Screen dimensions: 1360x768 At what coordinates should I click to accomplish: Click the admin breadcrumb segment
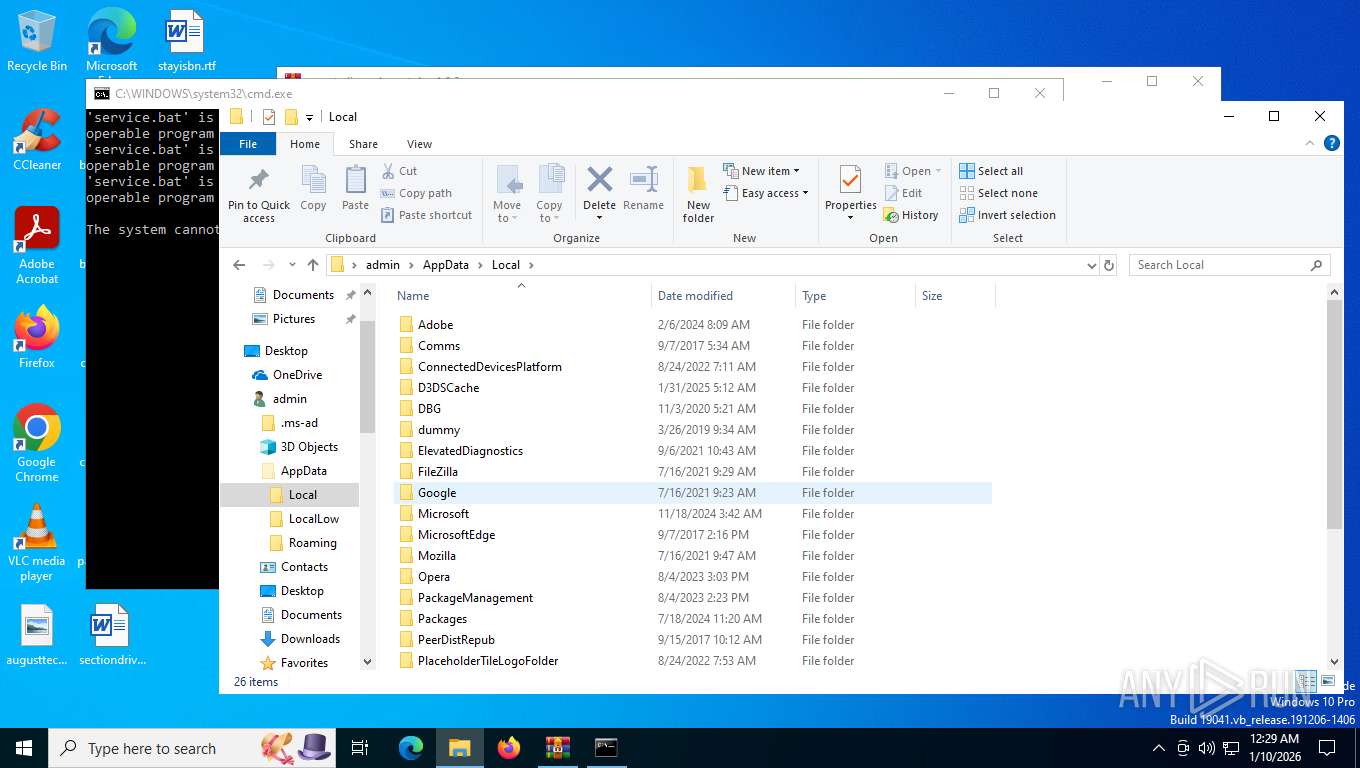click(x=383, y=265)
